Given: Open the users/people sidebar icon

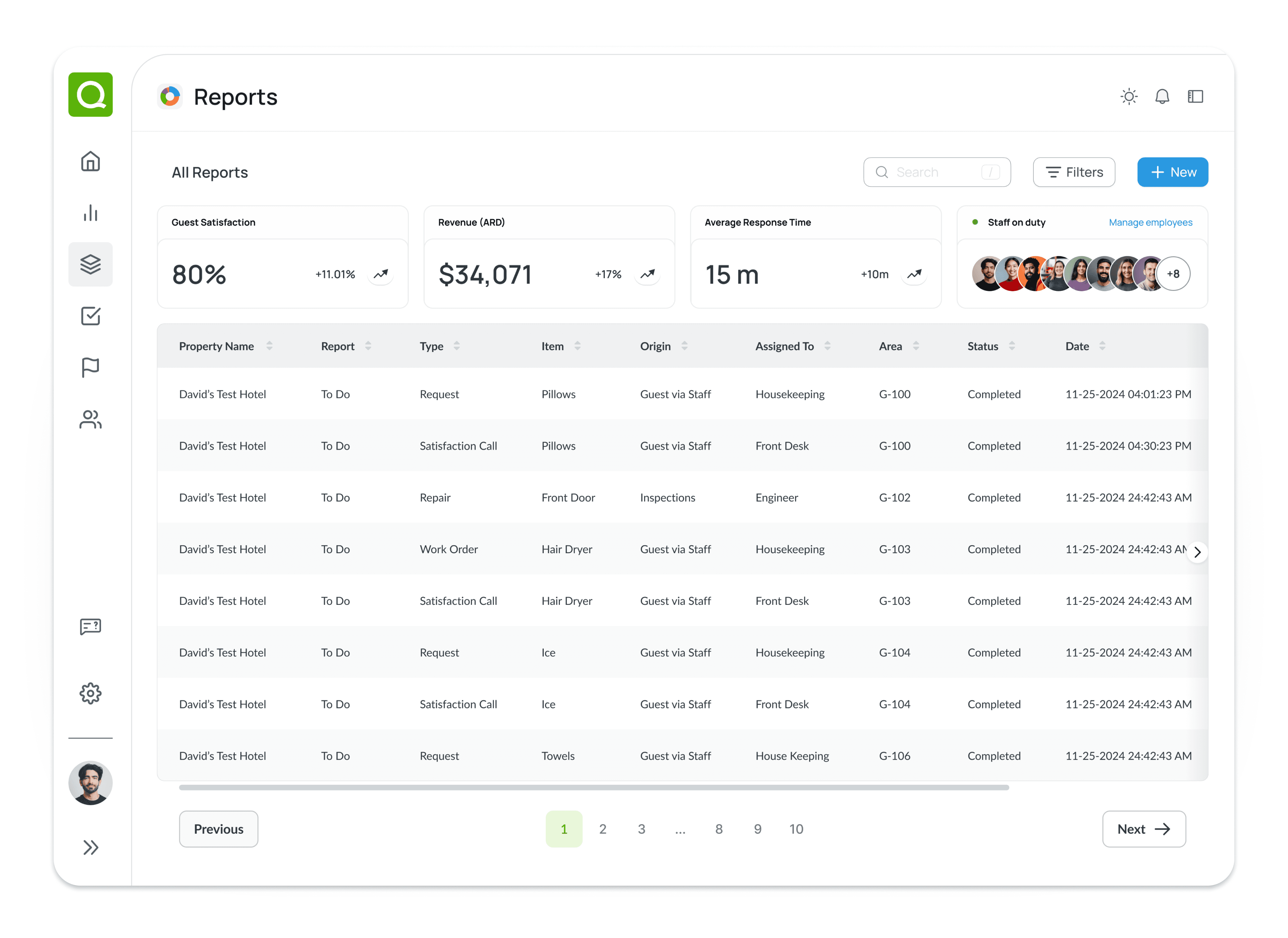Looking at the screenshot, I should [x=90, y=419].
